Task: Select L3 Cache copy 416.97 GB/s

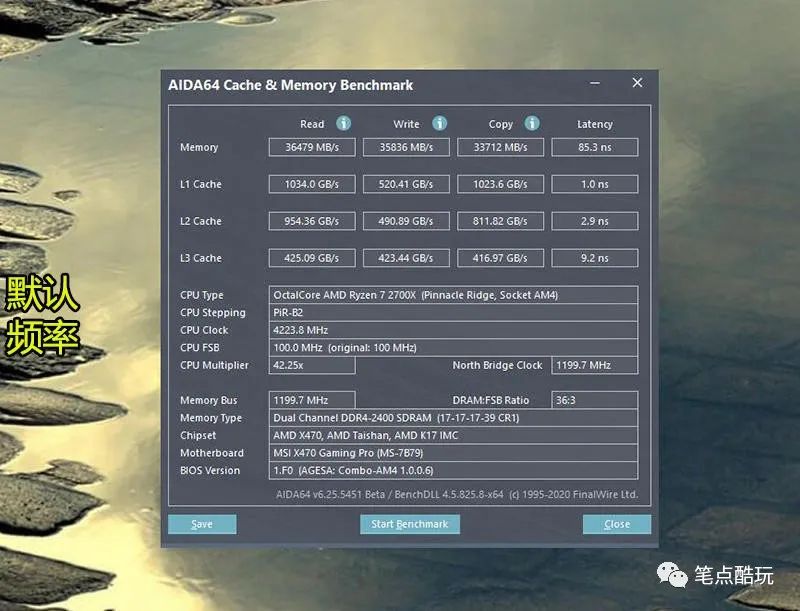Action: pos(501,258)
